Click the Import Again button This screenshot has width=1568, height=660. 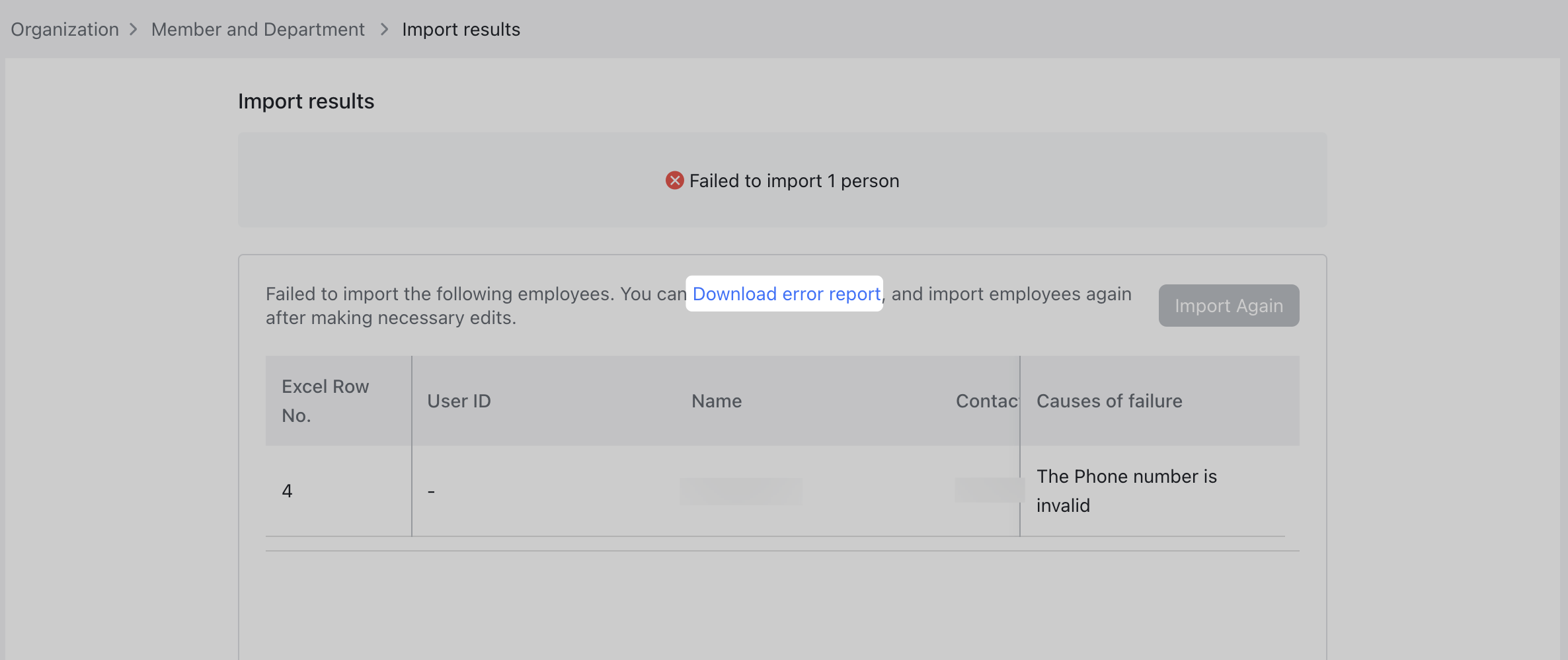(x=1228, y=305)
